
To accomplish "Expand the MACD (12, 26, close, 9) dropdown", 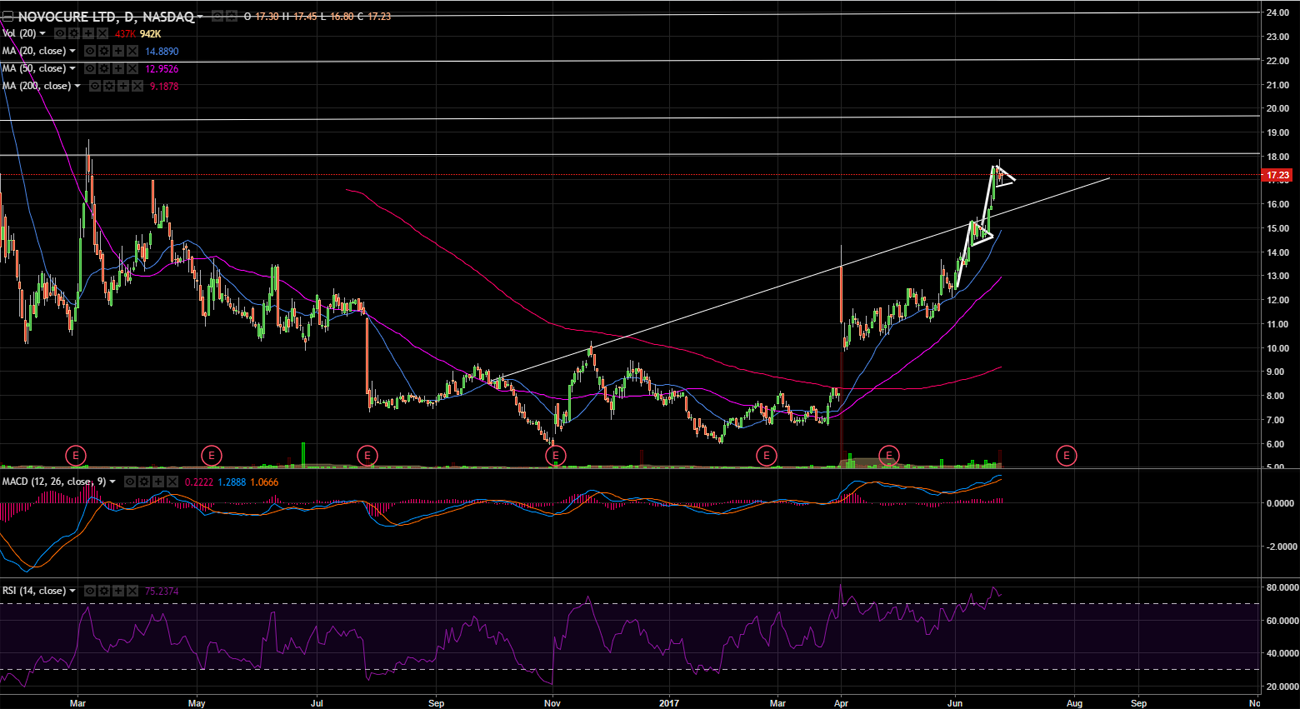I will click(112, 482).
